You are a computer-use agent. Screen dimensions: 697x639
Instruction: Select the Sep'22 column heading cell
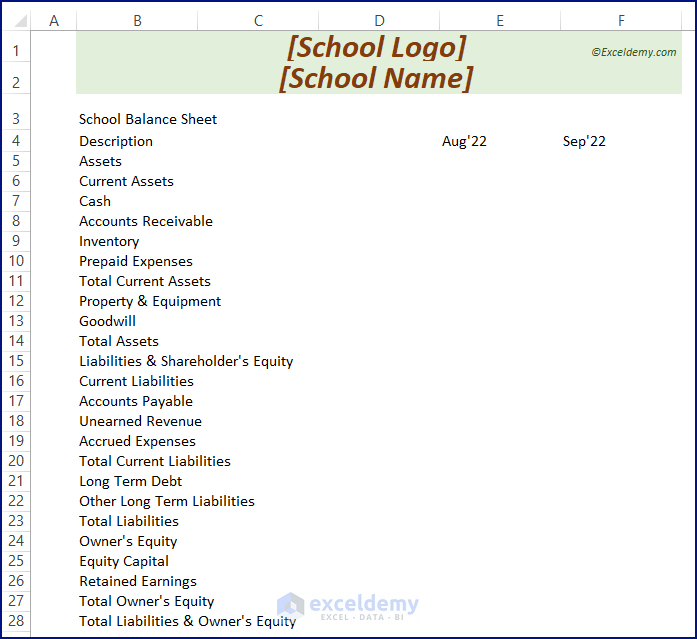coord(584,141)
